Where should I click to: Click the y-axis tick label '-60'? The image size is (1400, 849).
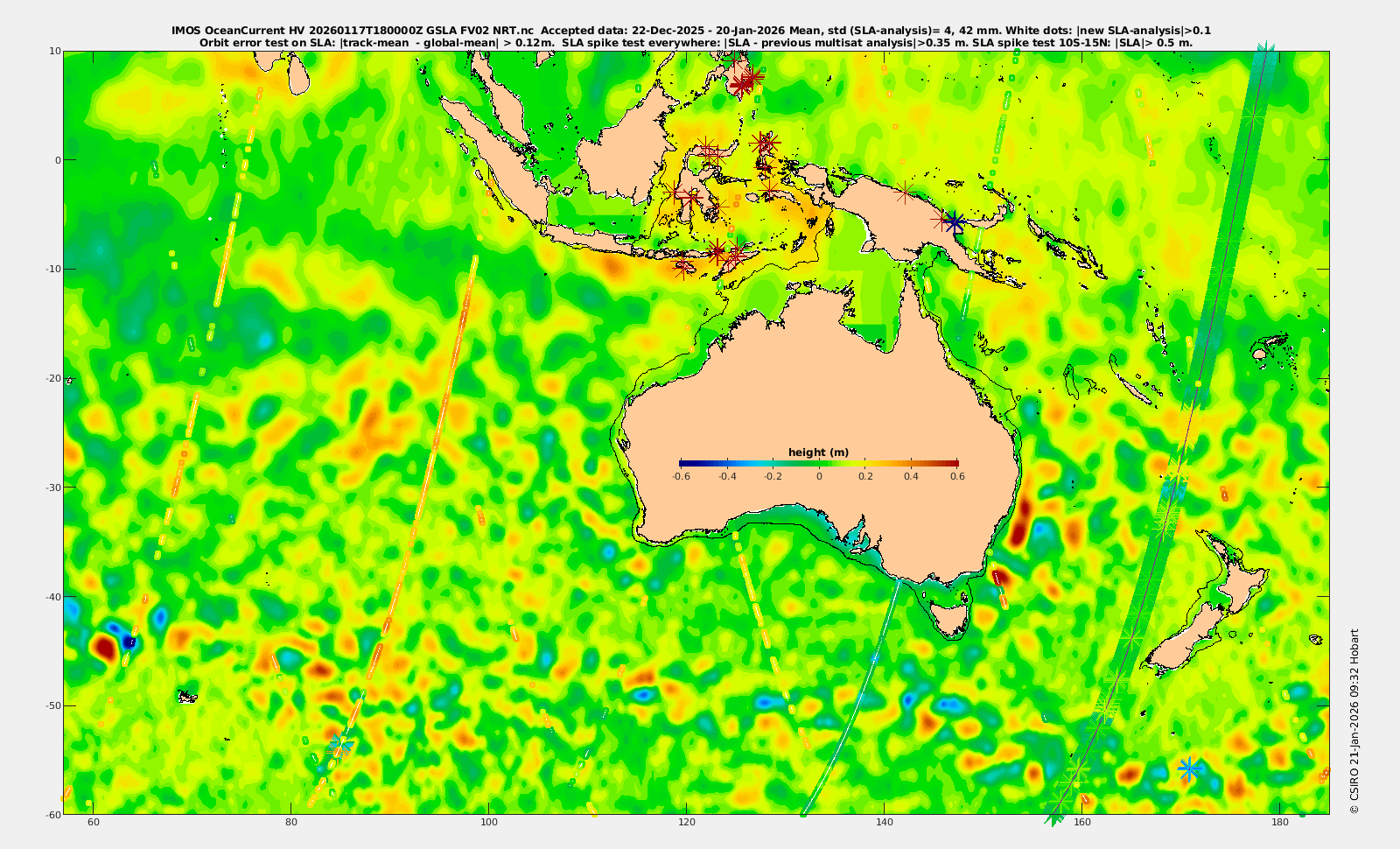pos(52,815)
